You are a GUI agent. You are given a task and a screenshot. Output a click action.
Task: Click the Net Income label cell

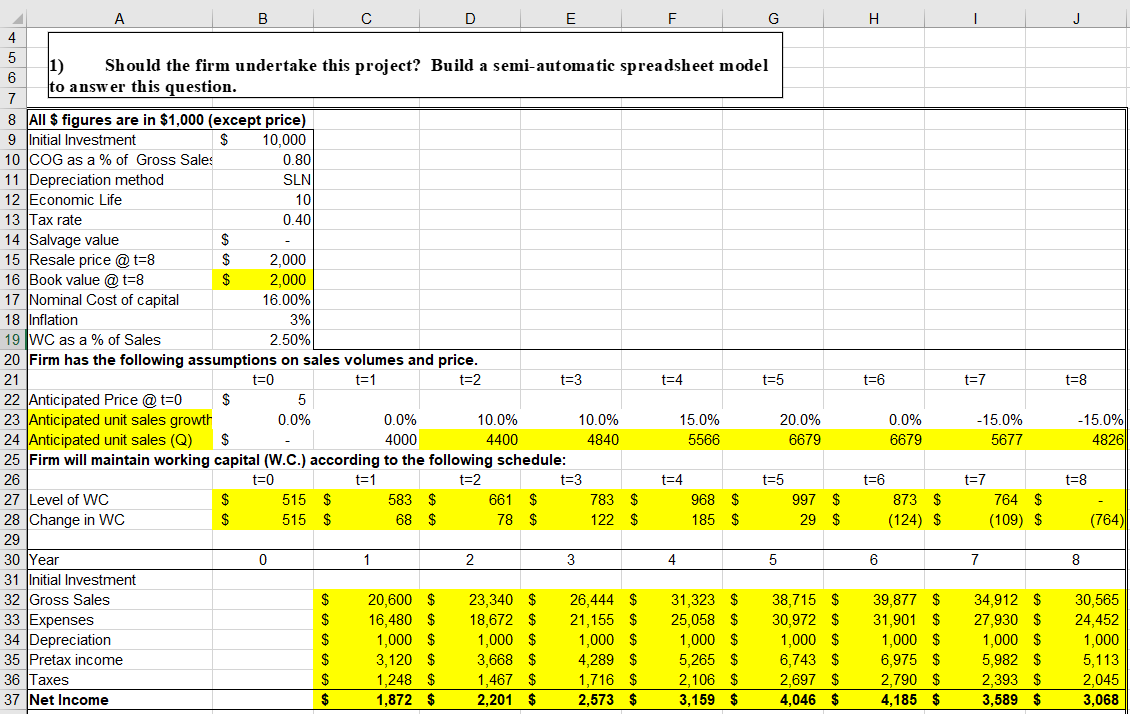click(119, 699)
